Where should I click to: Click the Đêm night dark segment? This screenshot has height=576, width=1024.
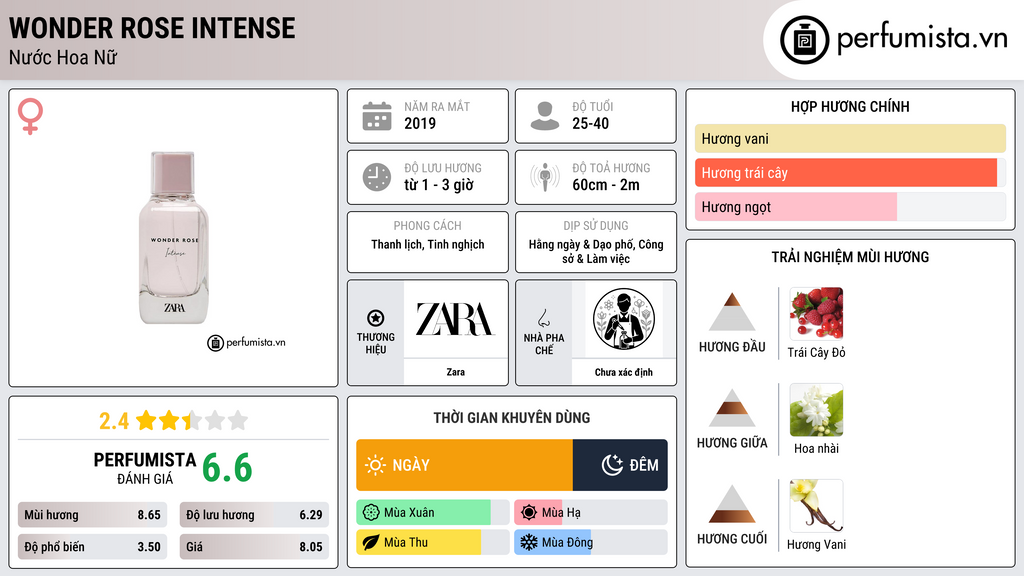tap(620, 465)
